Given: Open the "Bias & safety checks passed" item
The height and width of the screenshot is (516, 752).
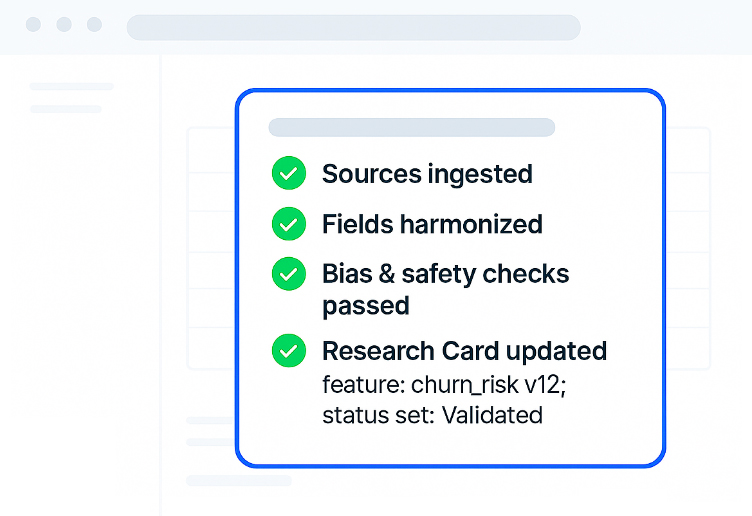Looking at the screenshot, I should point(445,289).
